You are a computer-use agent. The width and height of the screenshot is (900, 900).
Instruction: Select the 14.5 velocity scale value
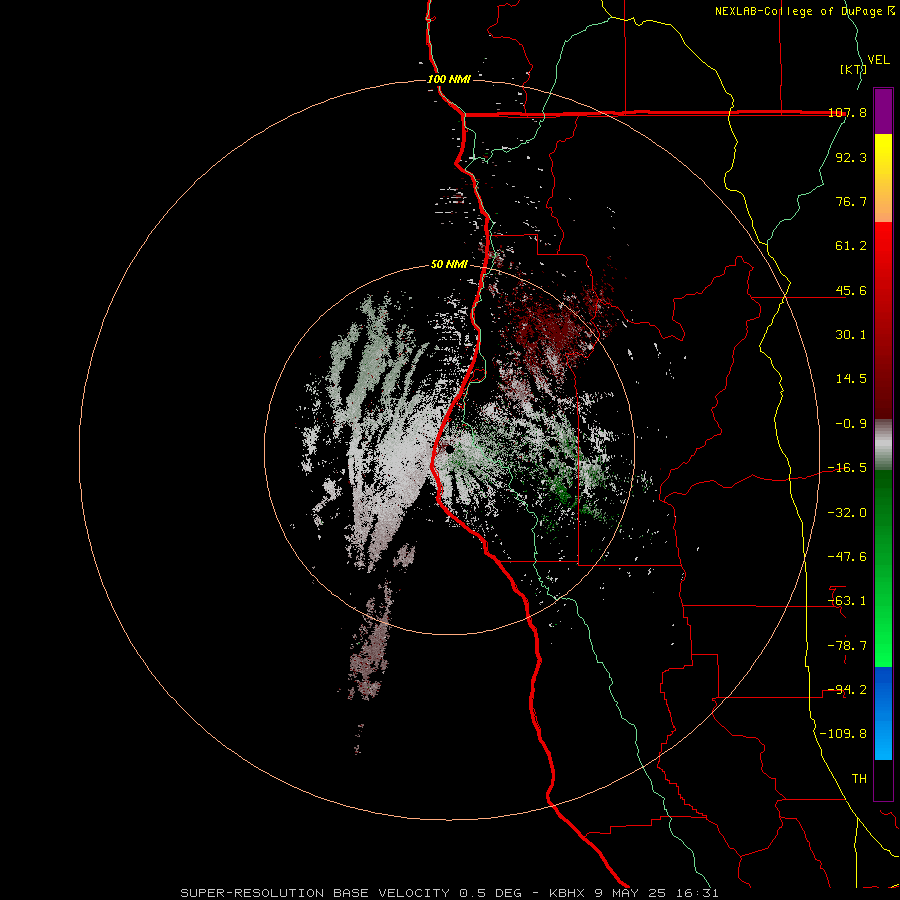(x=851, y=379)
